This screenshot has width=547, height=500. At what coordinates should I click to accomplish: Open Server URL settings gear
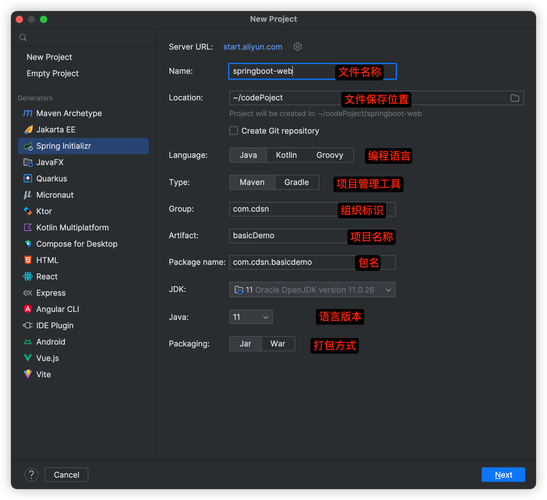298,47
